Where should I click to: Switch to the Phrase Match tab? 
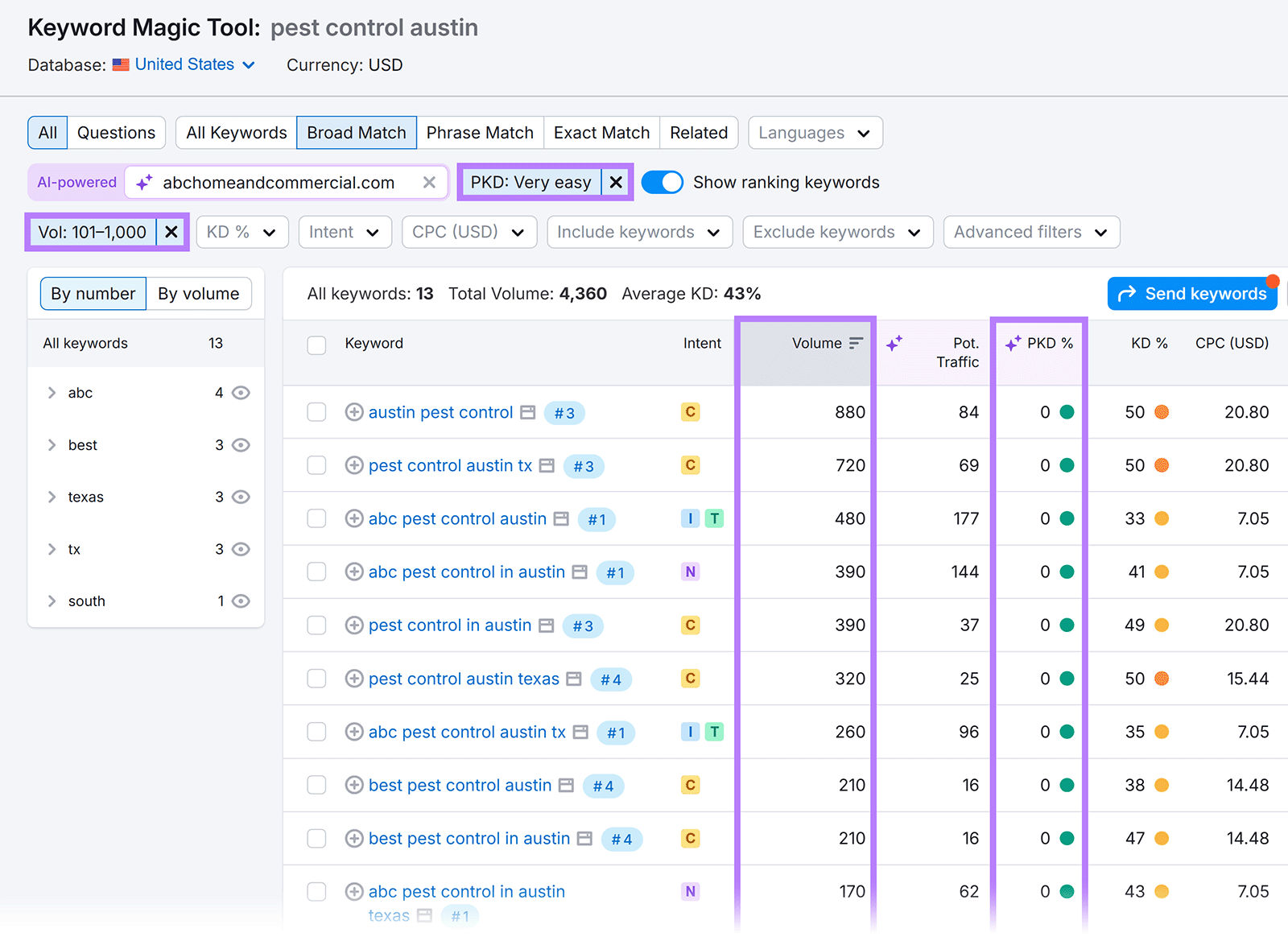pyautogui.click(x=480, y=132)
